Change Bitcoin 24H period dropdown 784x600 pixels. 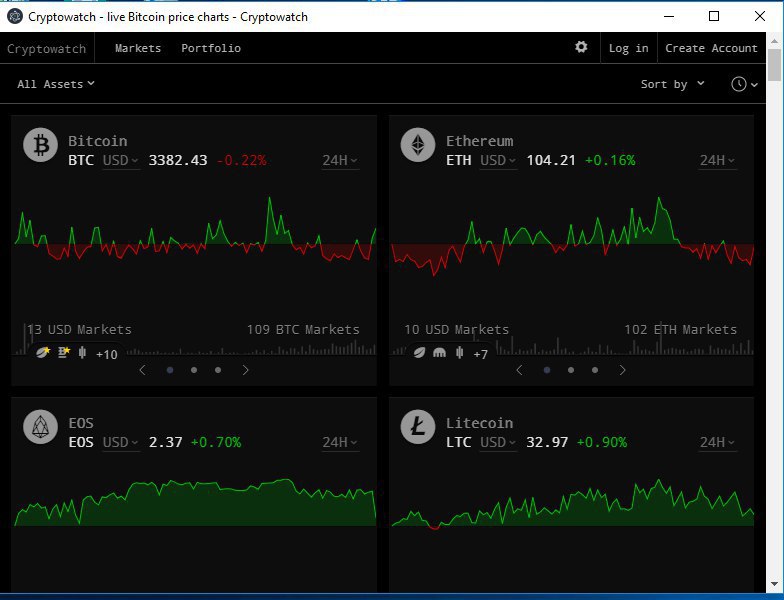[x=340, y=160]
